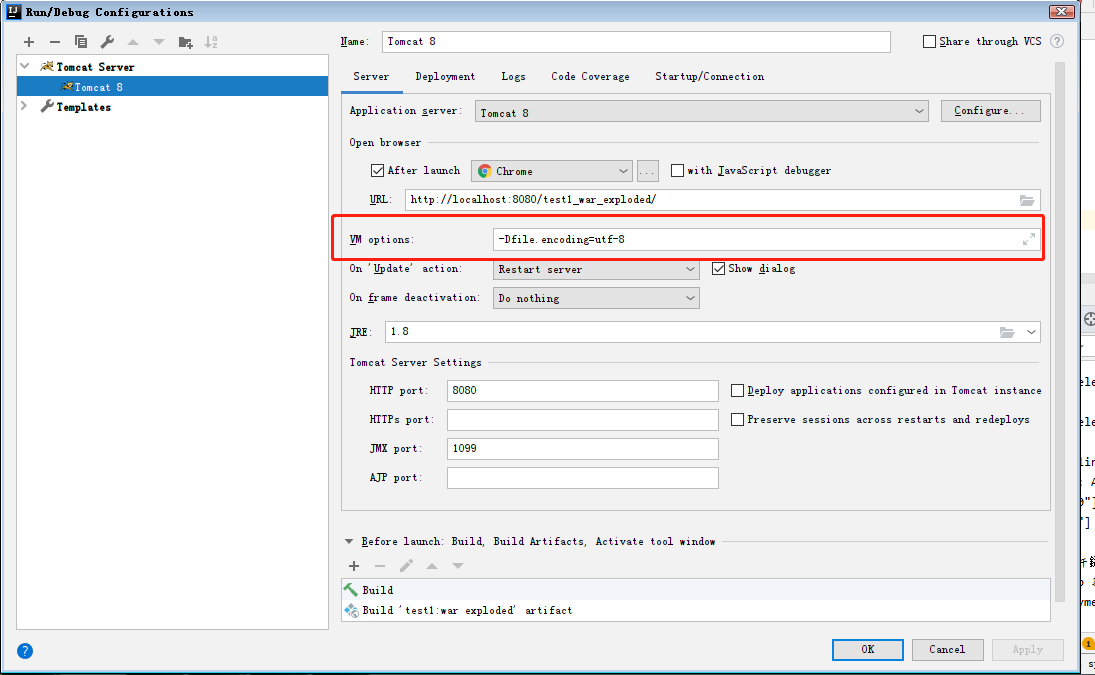Add new configuration with plus icon
The height and width of the screenshot is (675, 1095).
click(29, 43)
